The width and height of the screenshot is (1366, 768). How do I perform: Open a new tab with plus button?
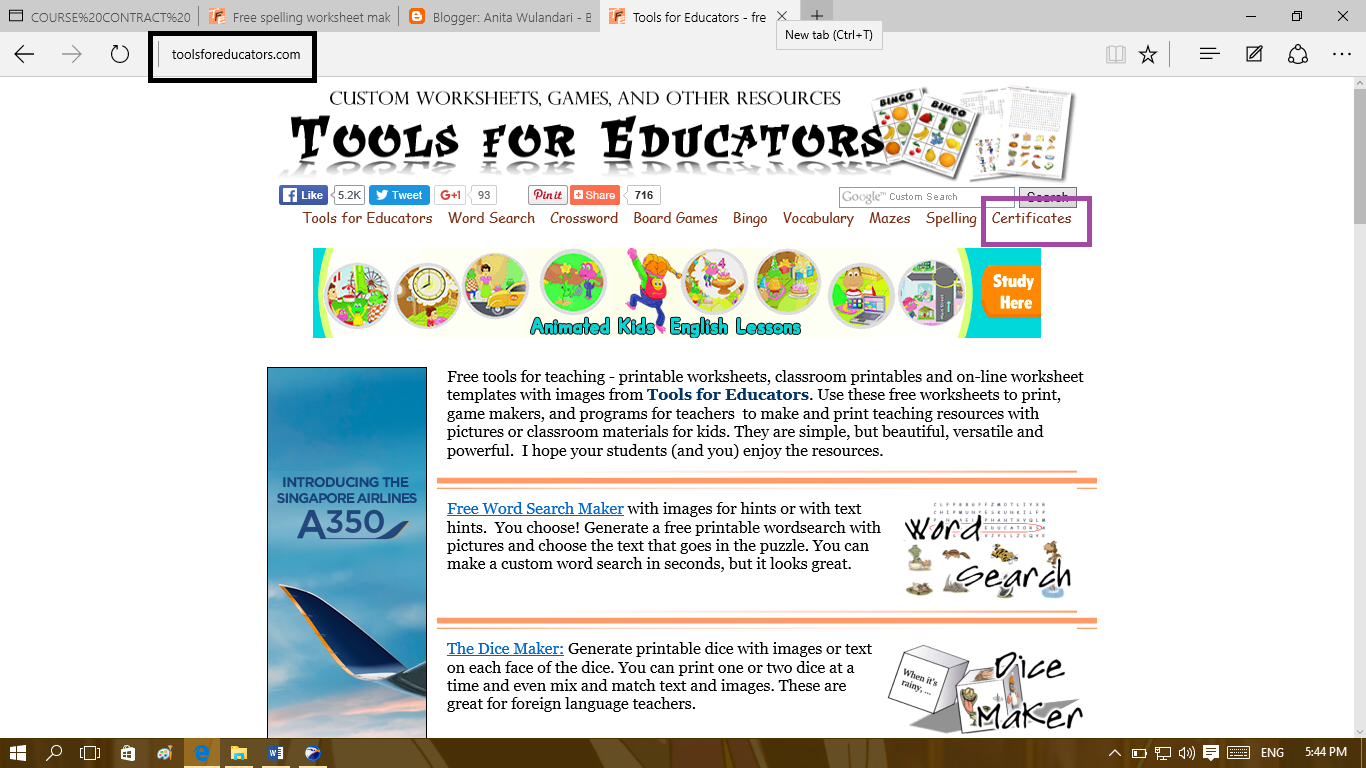click(817, 16)
